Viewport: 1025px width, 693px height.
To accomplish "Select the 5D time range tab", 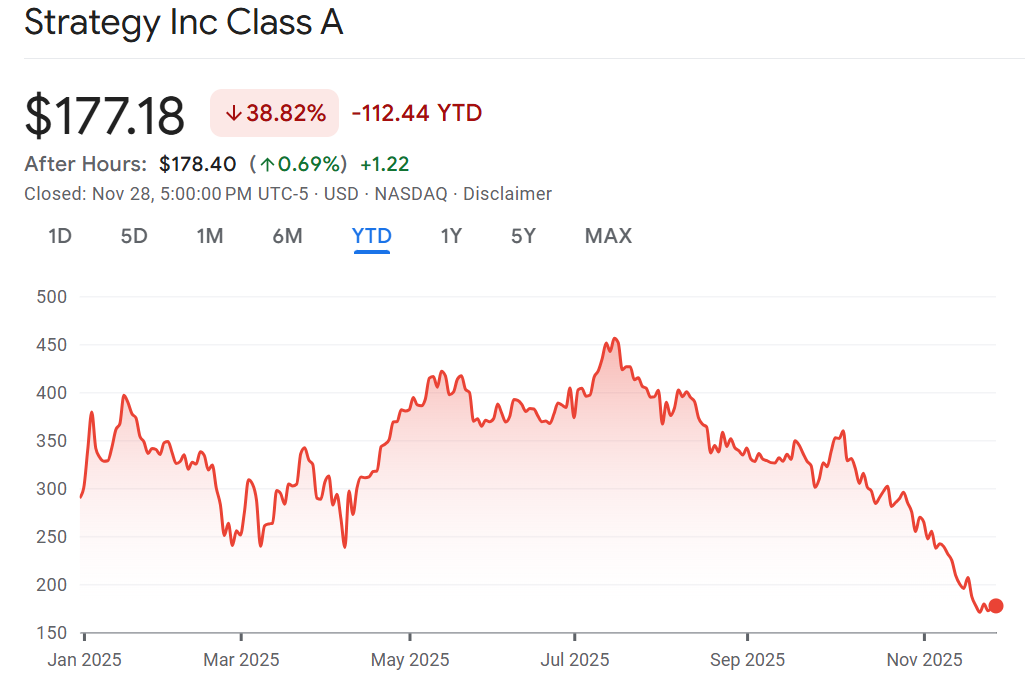I will (134, 236).
